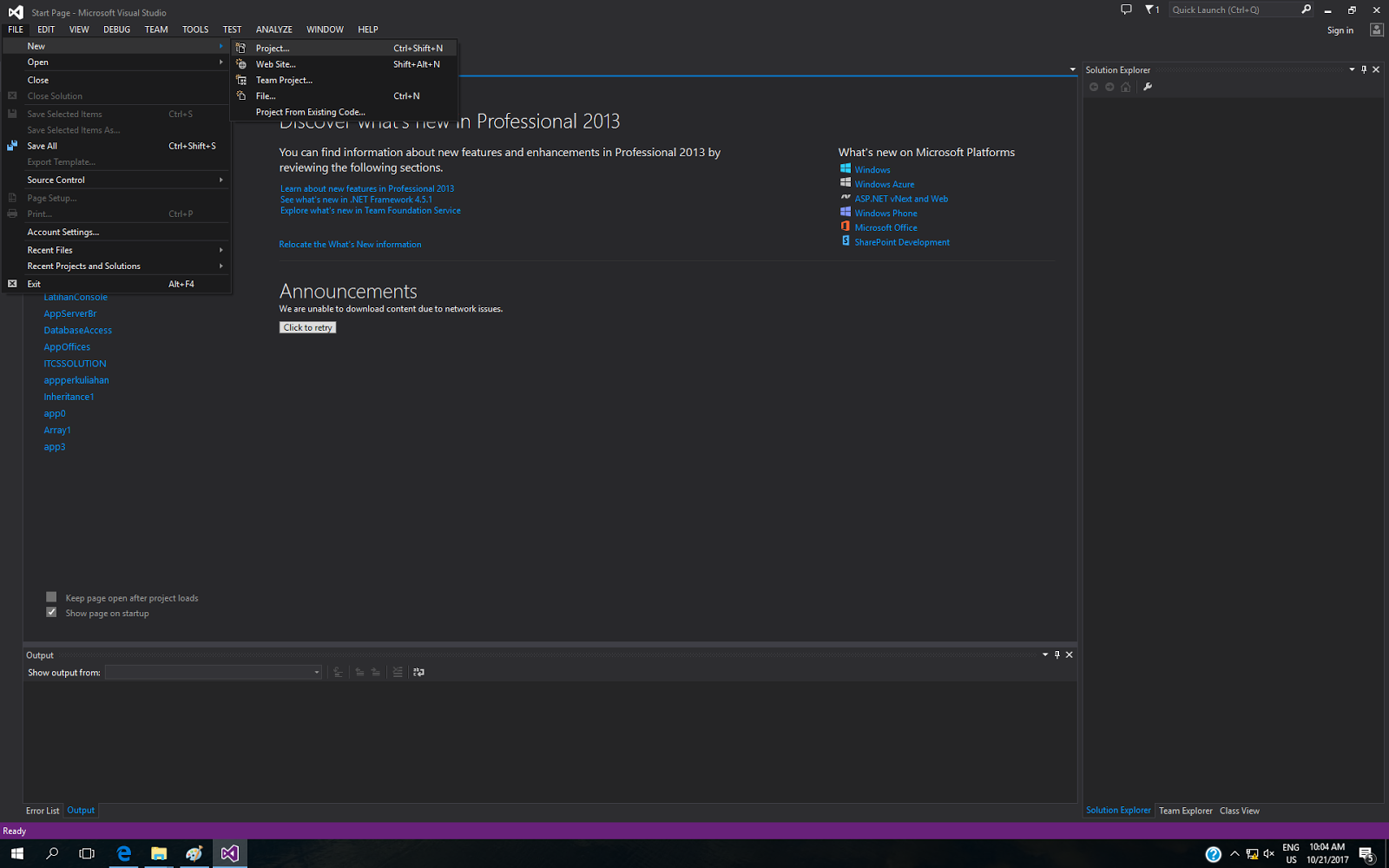Open File Explorer from taskbar
The image size is (1389, 868).
click(159, 853)
